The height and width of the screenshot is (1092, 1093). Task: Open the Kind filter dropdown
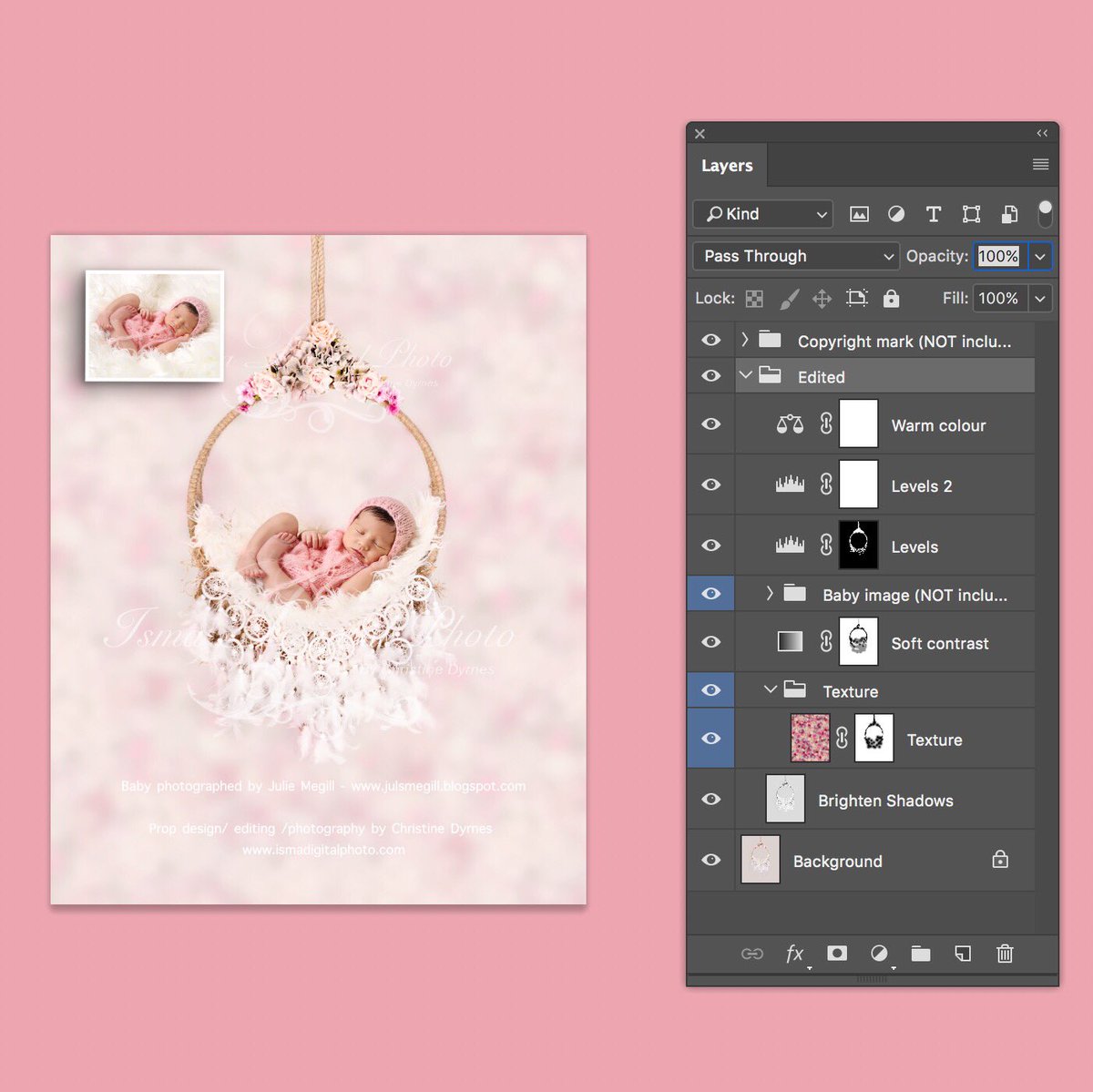[x=763, y=214]
